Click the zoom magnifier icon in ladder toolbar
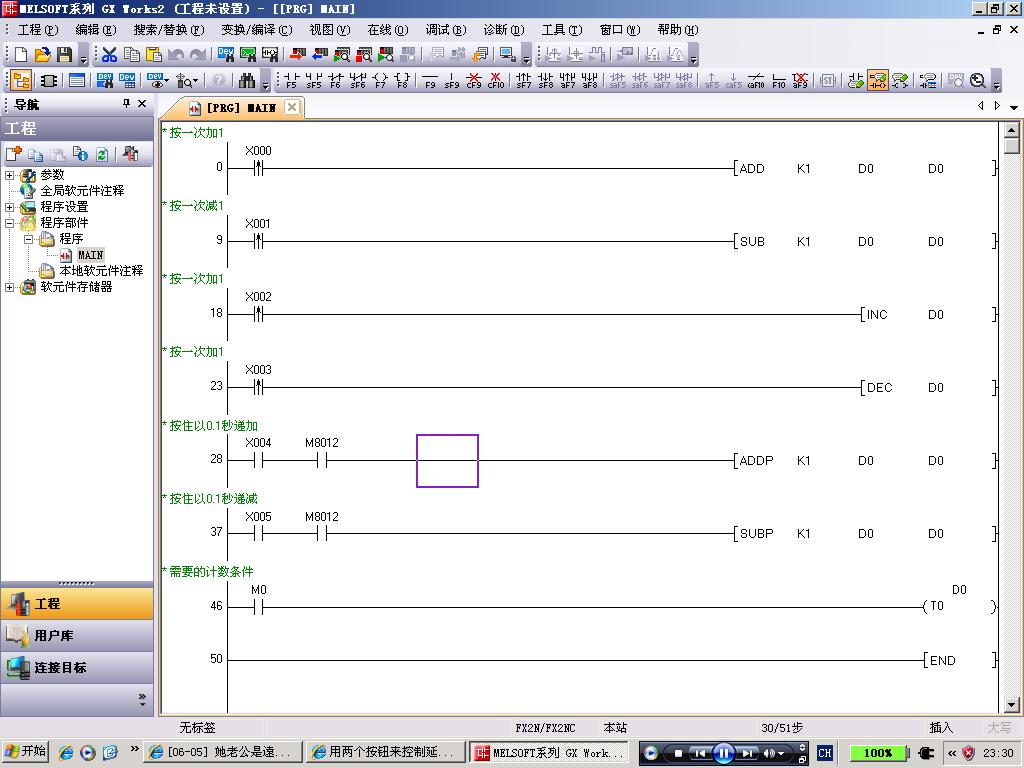The width and height of the screenshot is (1024, 768). click(978, 81)
